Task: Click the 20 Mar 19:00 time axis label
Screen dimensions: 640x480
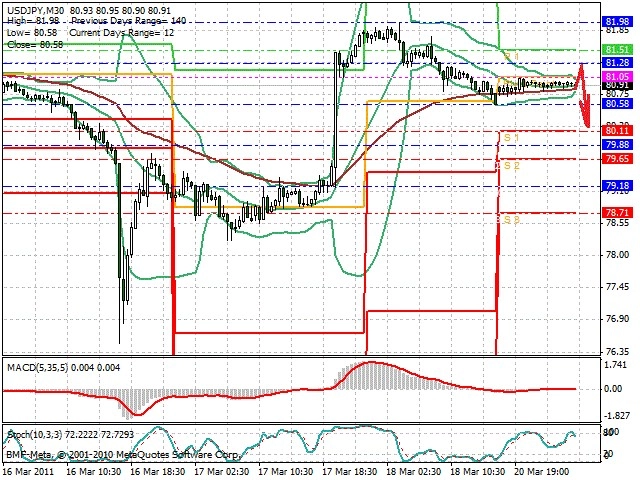Action: (x=542, y=471)
